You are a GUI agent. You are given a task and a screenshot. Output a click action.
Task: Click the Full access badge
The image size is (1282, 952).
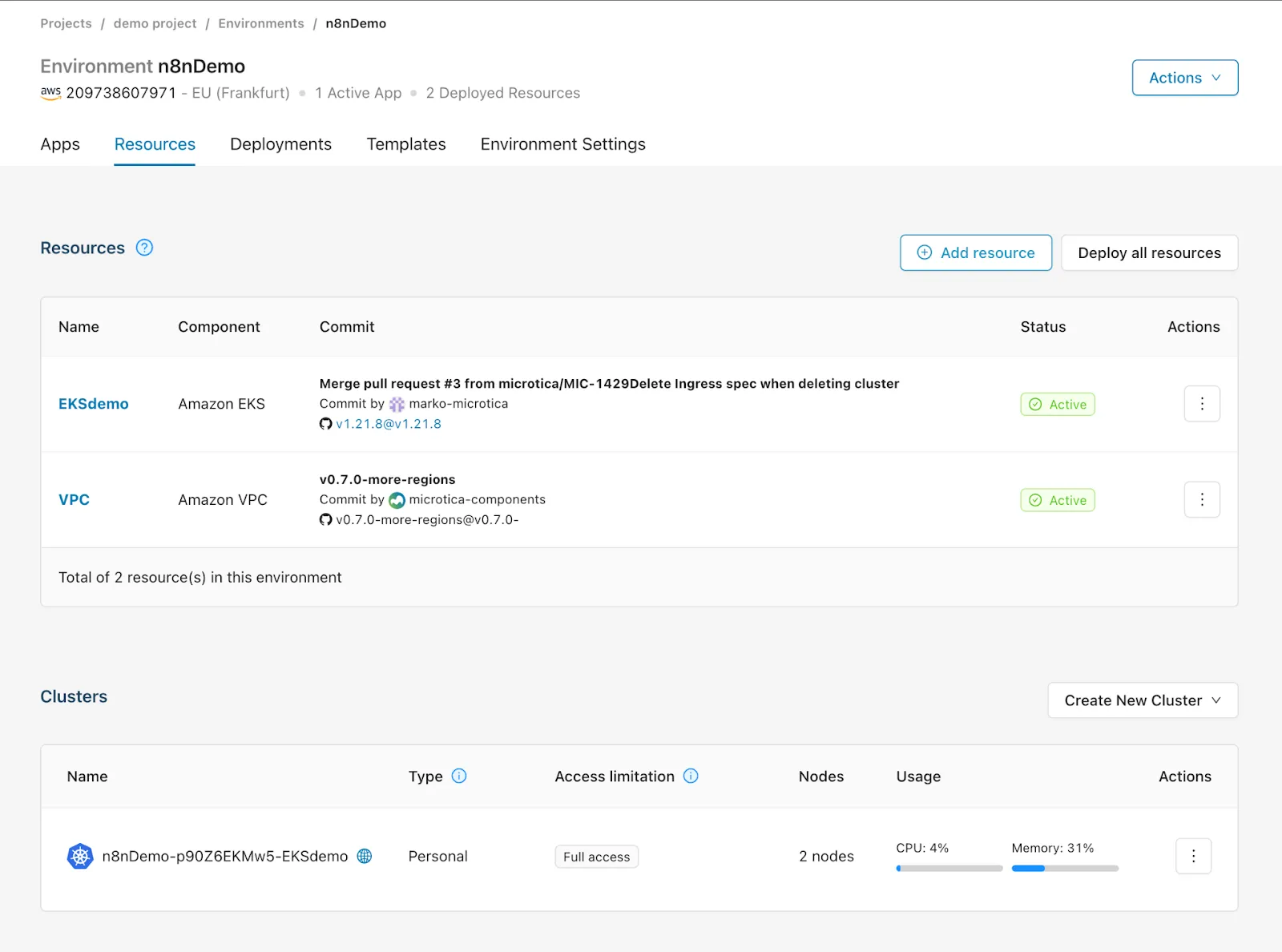(x=596, y=857)
